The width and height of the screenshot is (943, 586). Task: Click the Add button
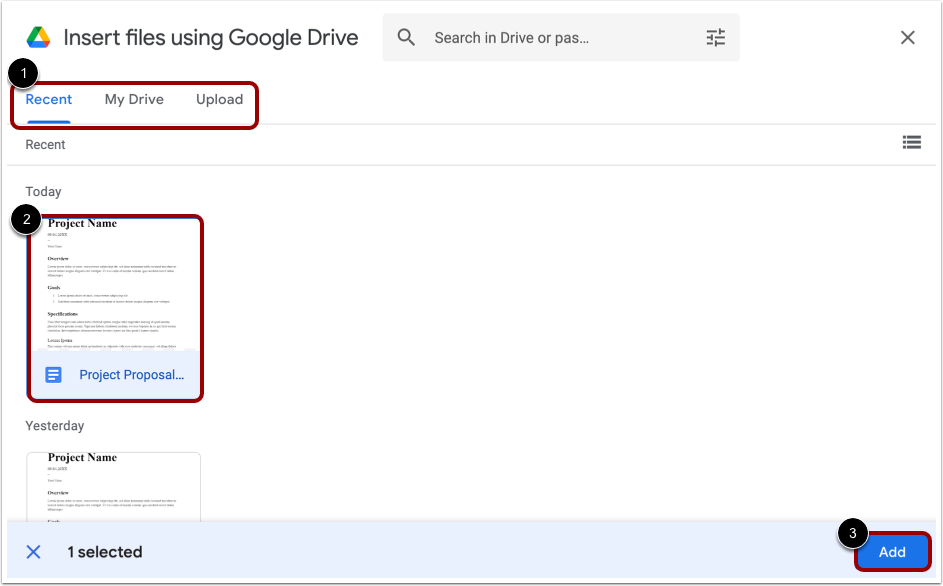(x=892, y=552)
